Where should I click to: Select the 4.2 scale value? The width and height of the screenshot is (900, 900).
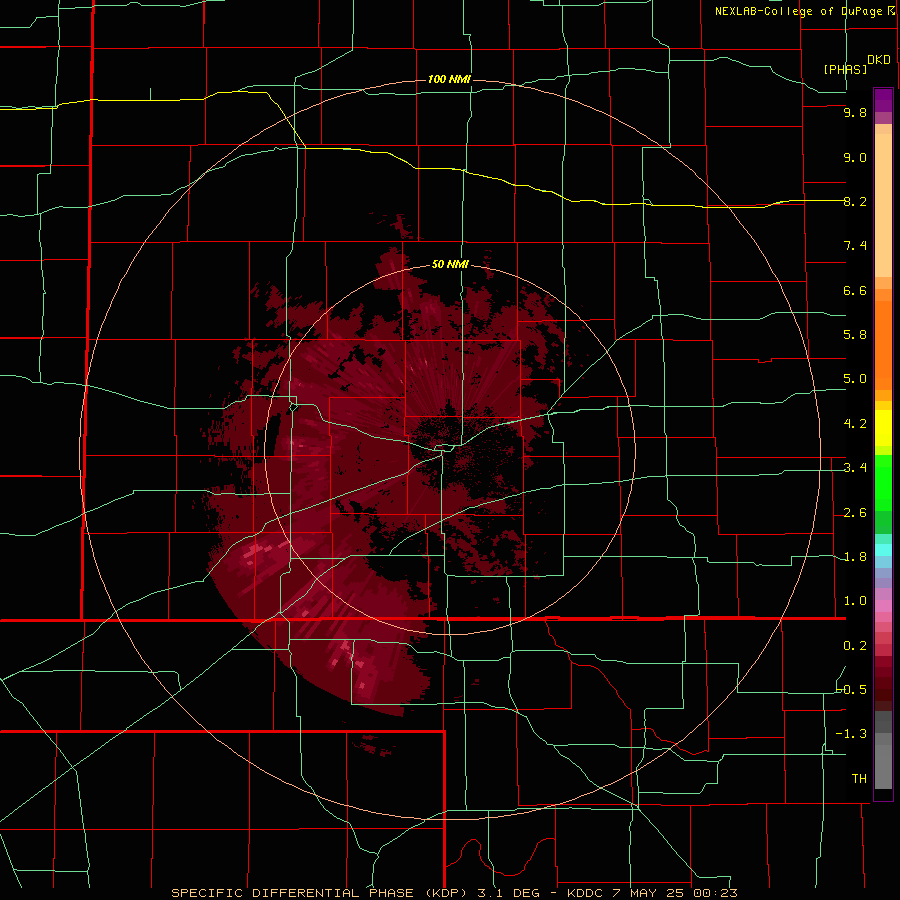[x=855, y=424]
